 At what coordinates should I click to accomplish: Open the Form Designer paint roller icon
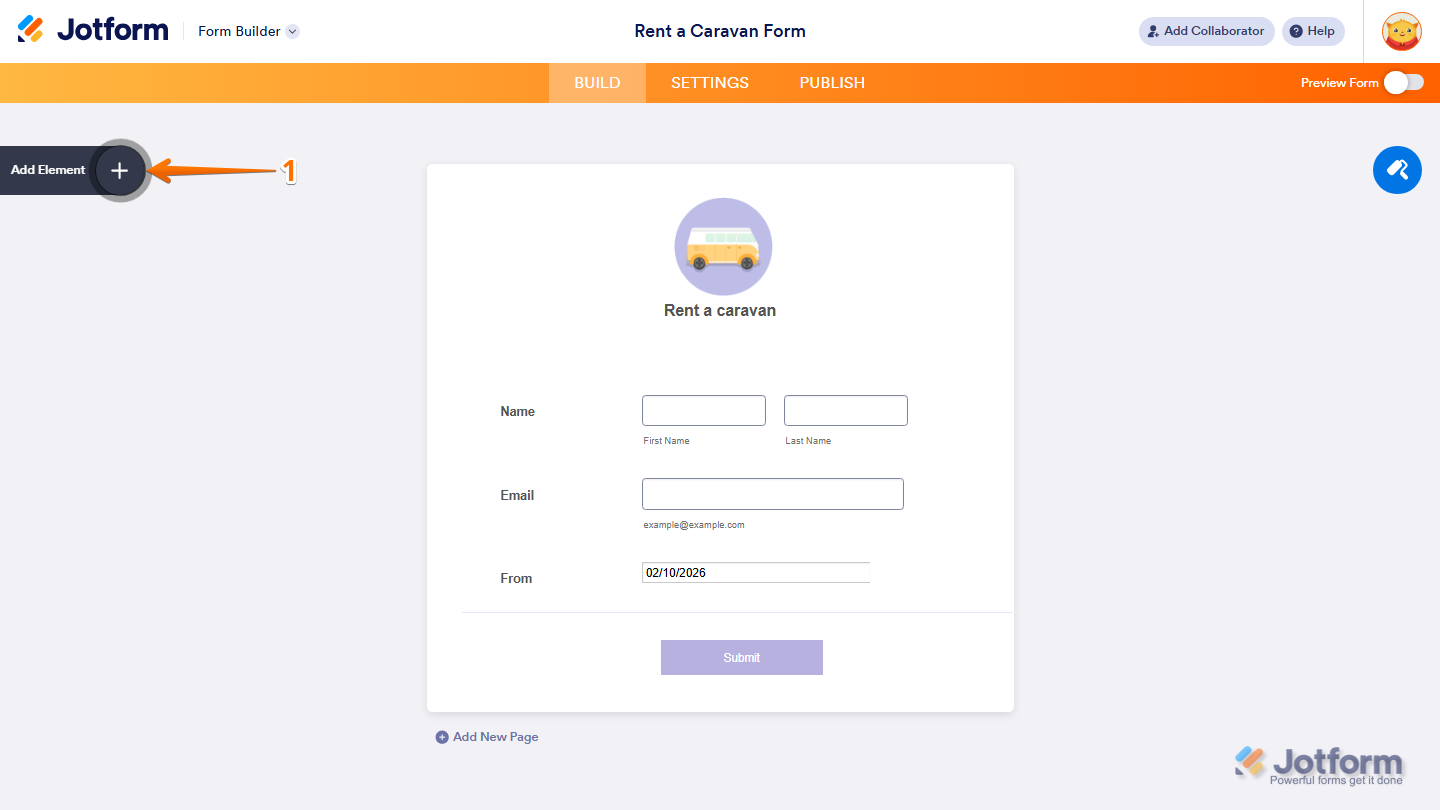tap(1397, 170)
